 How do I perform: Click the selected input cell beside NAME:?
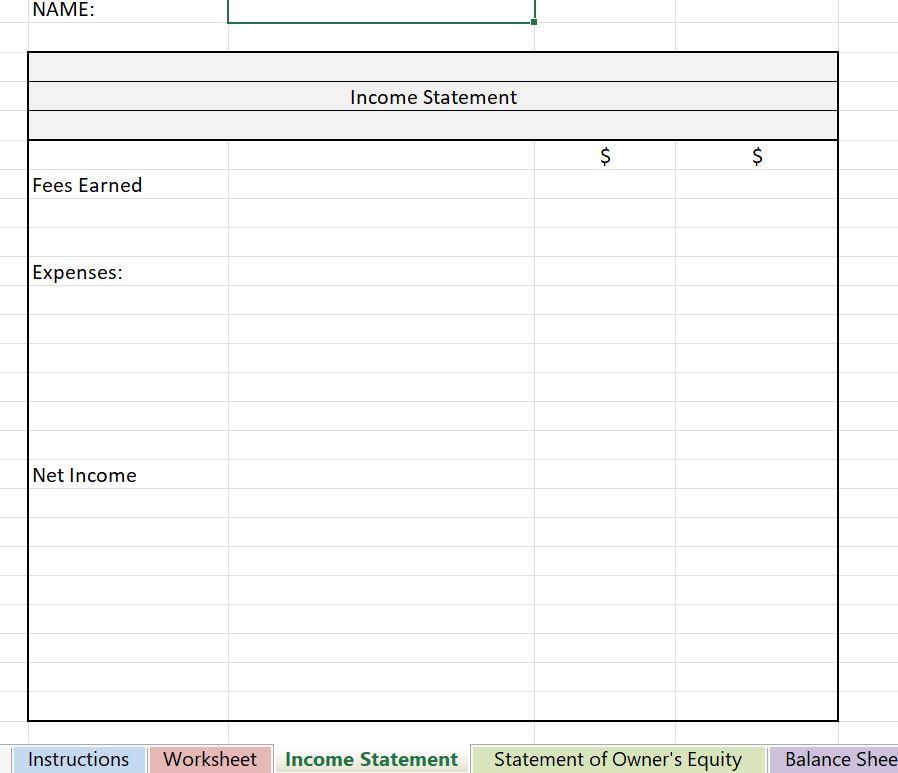pyautogui.click(x=381, y=10)
